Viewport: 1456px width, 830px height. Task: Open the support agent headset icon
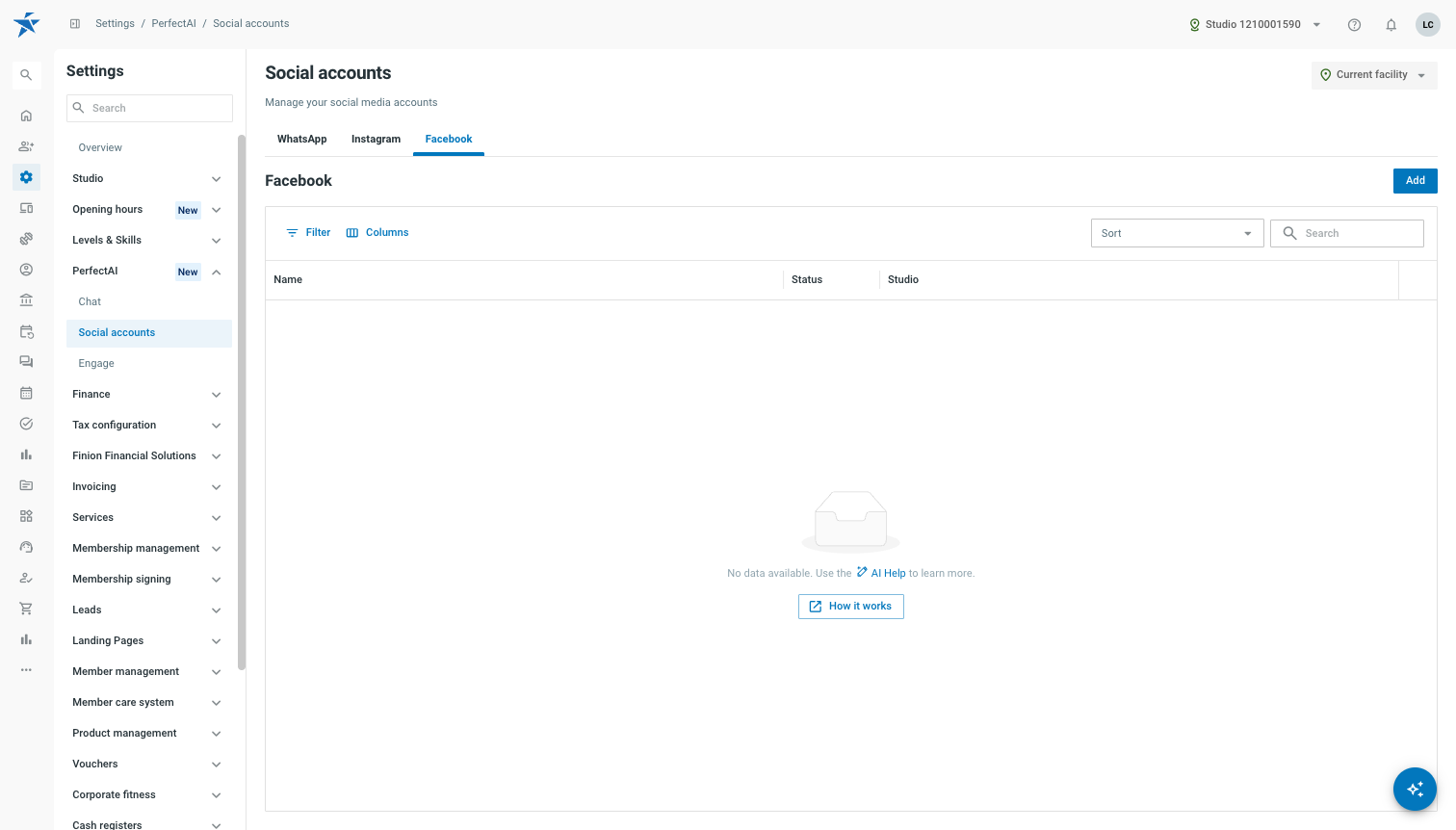coord(26,547)
